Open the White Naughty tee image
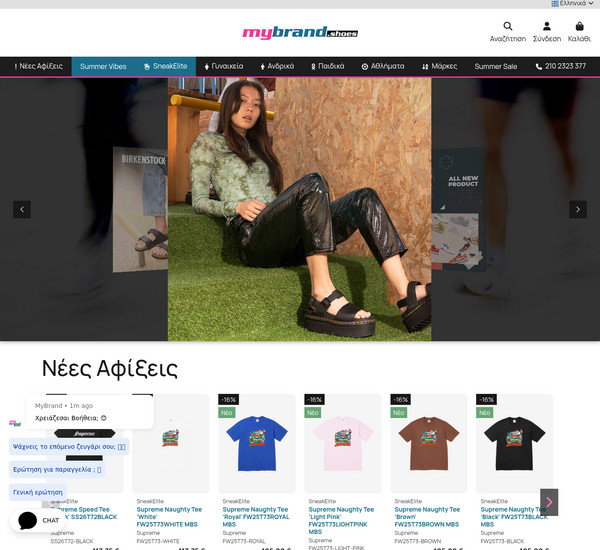 coord(171,444)
